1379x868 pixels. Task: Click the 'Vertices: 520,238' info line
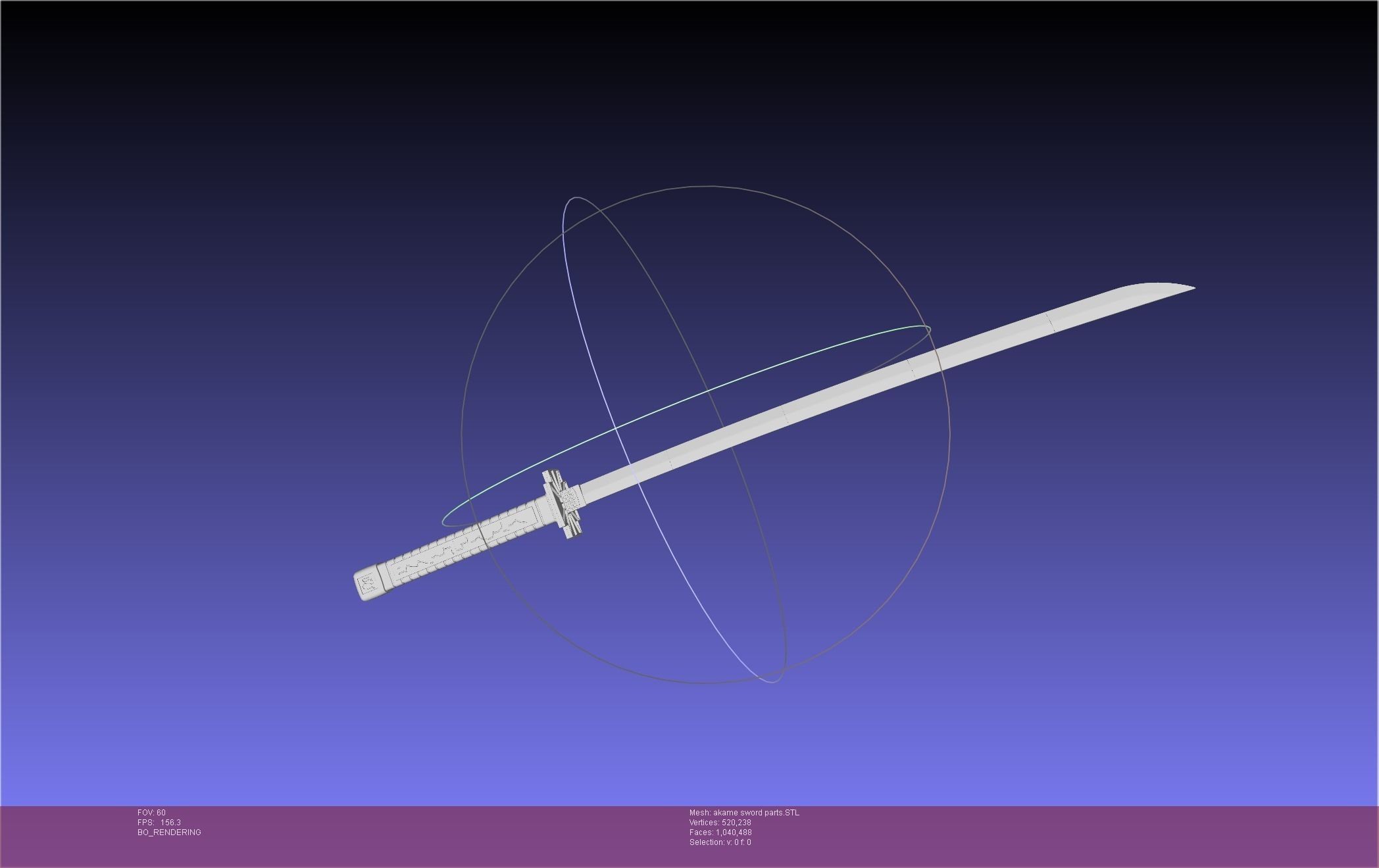pos(720,823)
